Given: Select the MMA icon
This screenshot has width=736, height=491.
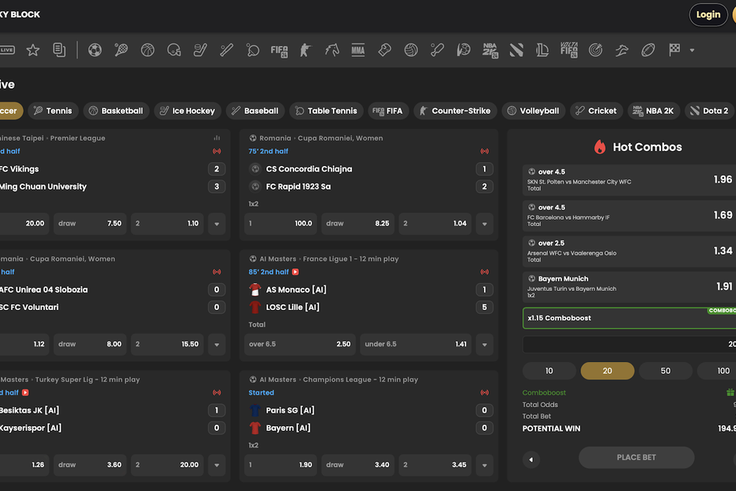Looking at the screenshot, I should tap(358, 50).
